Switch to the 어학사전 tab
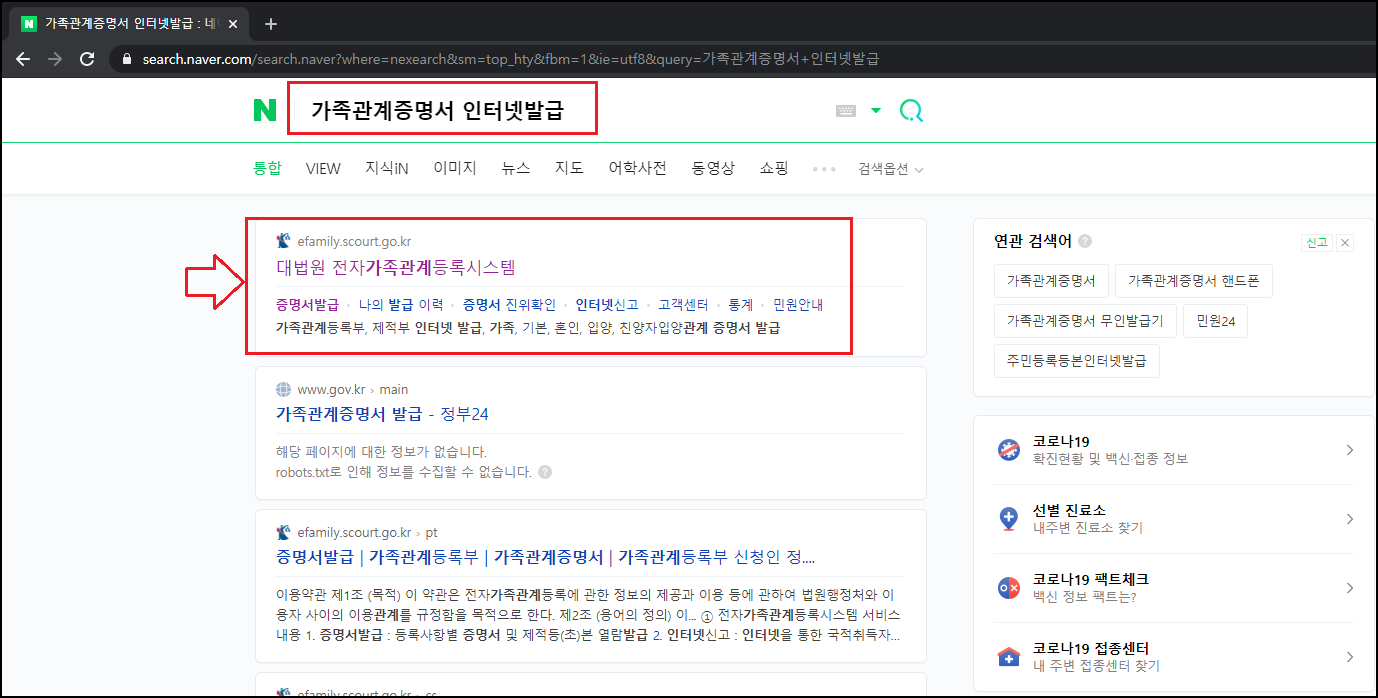 [x=637, y=169]
